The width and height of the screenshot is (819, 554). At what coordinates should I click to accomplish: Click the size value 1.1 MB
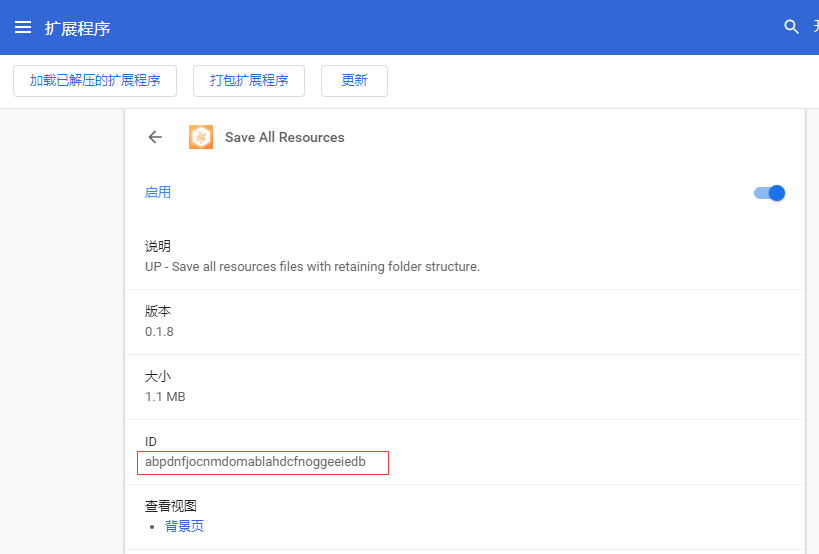165,396
